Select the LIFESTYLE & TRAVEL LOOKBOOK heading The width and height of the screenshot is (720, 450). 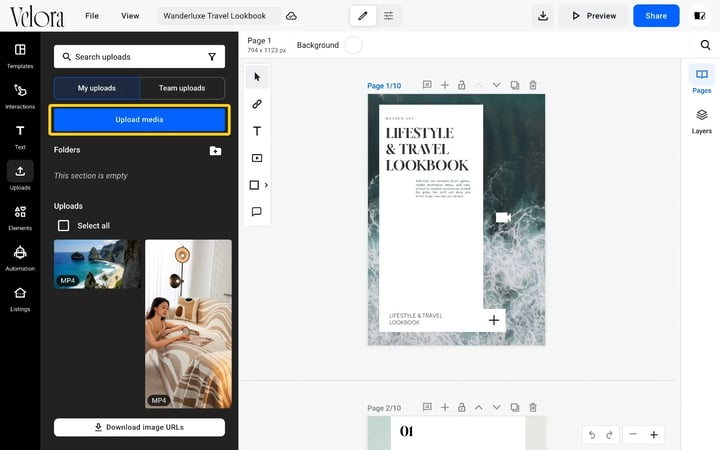click(427, 149)
